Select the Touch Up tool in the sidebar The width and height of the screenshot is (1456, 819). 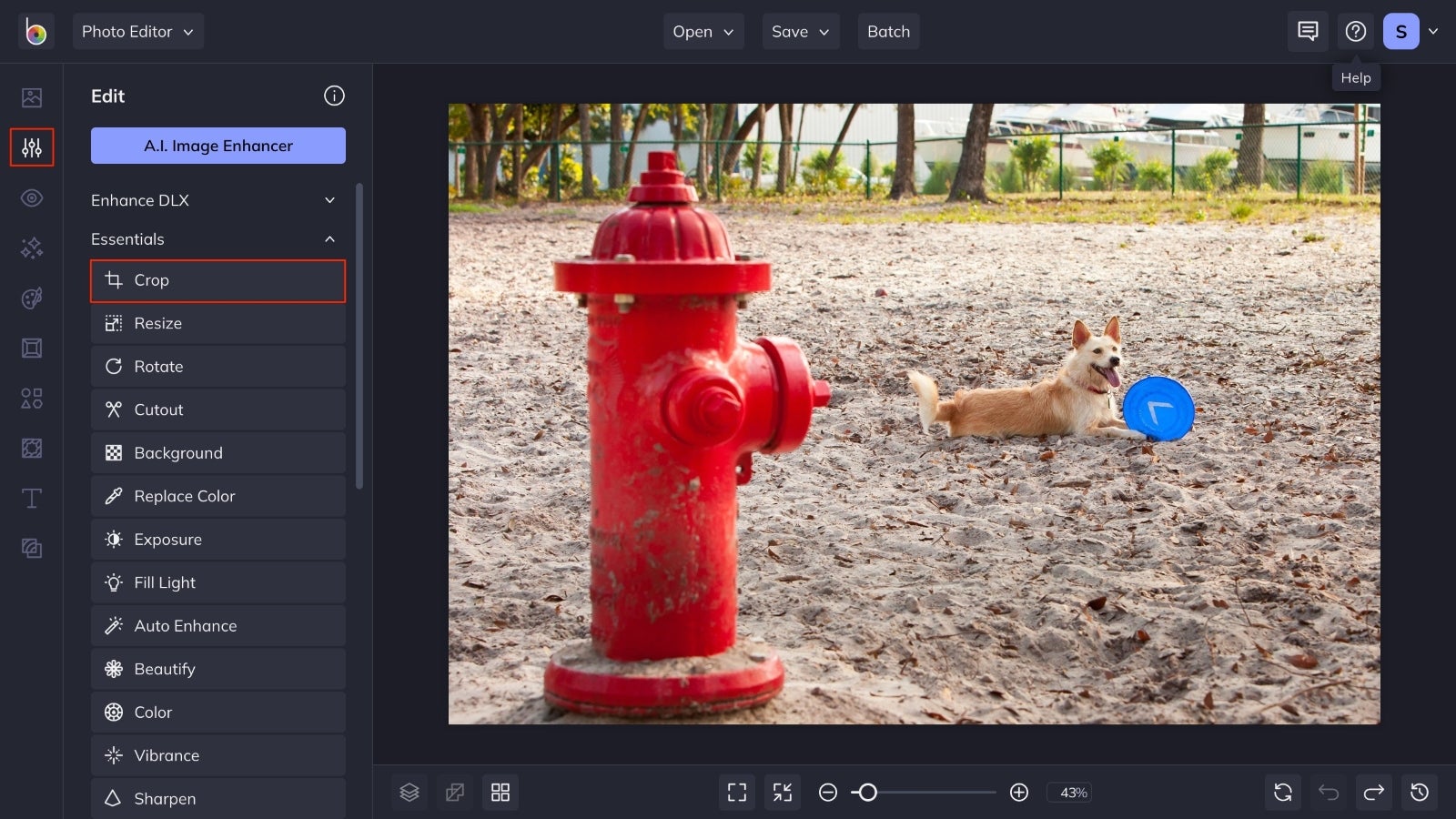[x=31, y=197]
